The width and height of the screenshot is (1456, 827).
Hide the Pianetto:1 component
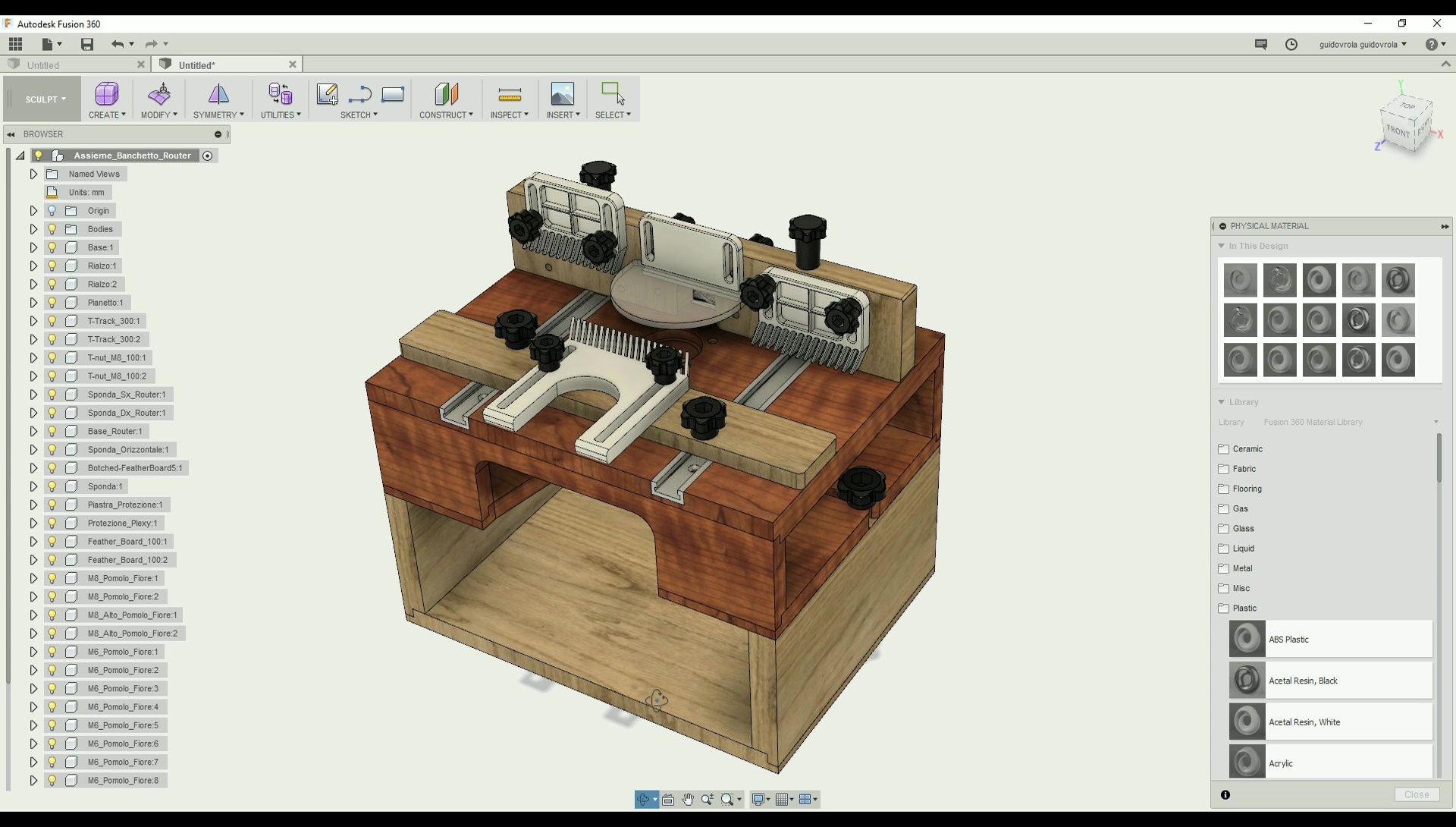(51, 302)
